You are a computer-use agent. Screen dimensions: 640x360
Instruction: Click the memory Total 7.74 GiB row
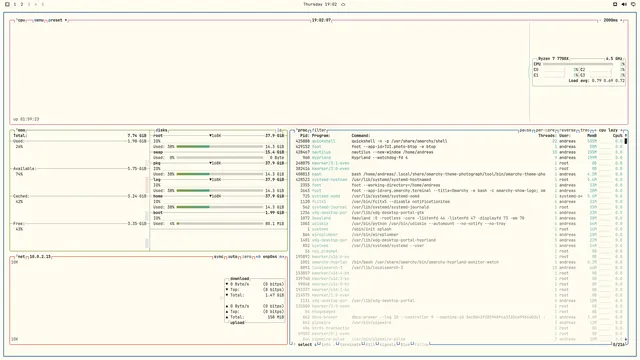click(x=80, y=136)
